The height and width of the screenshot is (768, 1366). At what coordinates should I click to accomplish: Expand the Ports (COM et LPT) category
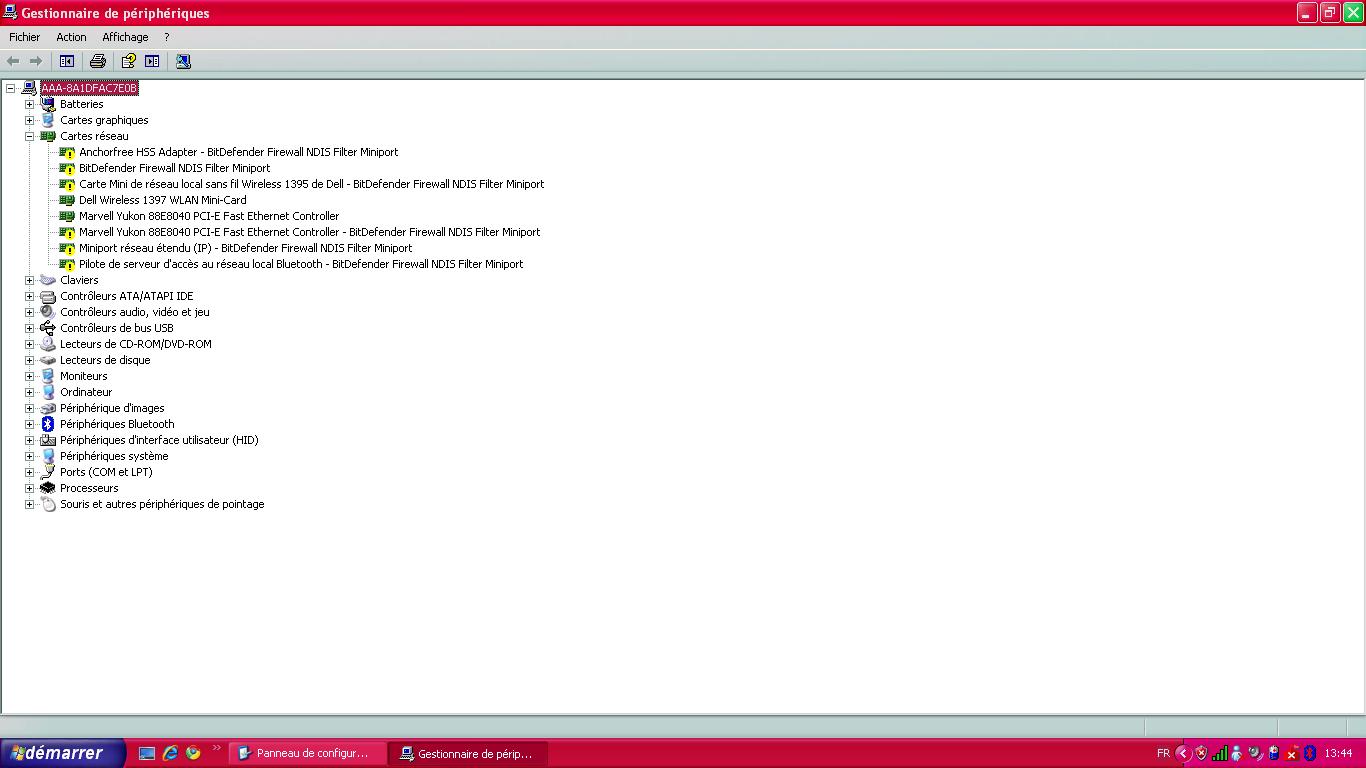(29, 472)
